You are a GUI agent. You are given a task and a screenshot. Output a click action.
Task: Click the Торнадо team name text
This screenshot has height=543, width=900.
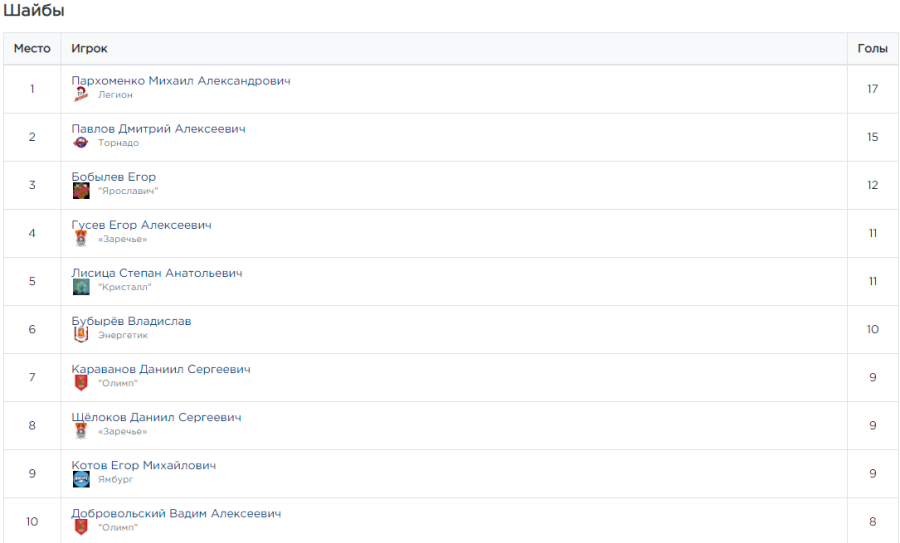click(118, 143)
